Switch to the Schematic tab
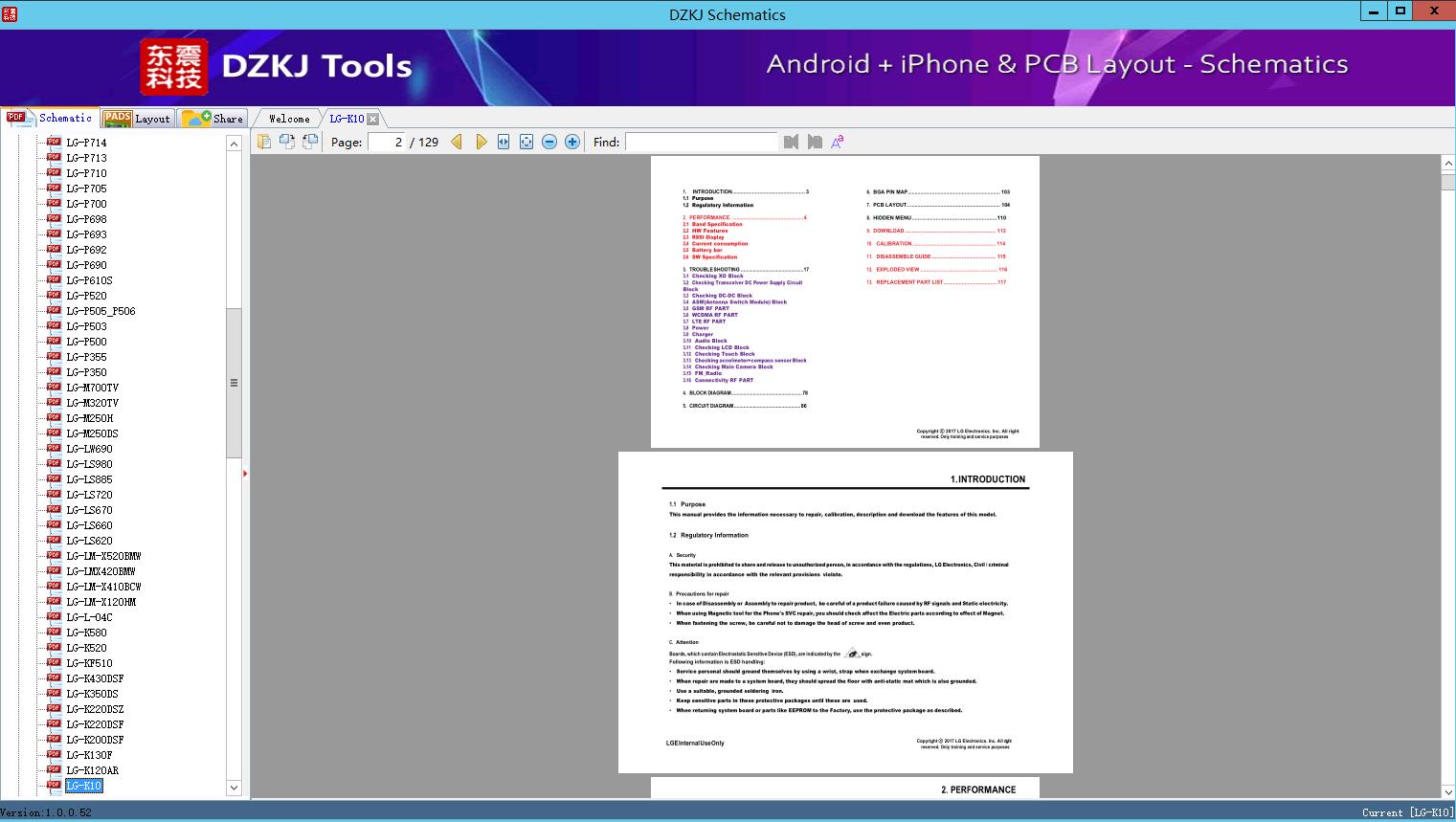 [x=49, y=118]
